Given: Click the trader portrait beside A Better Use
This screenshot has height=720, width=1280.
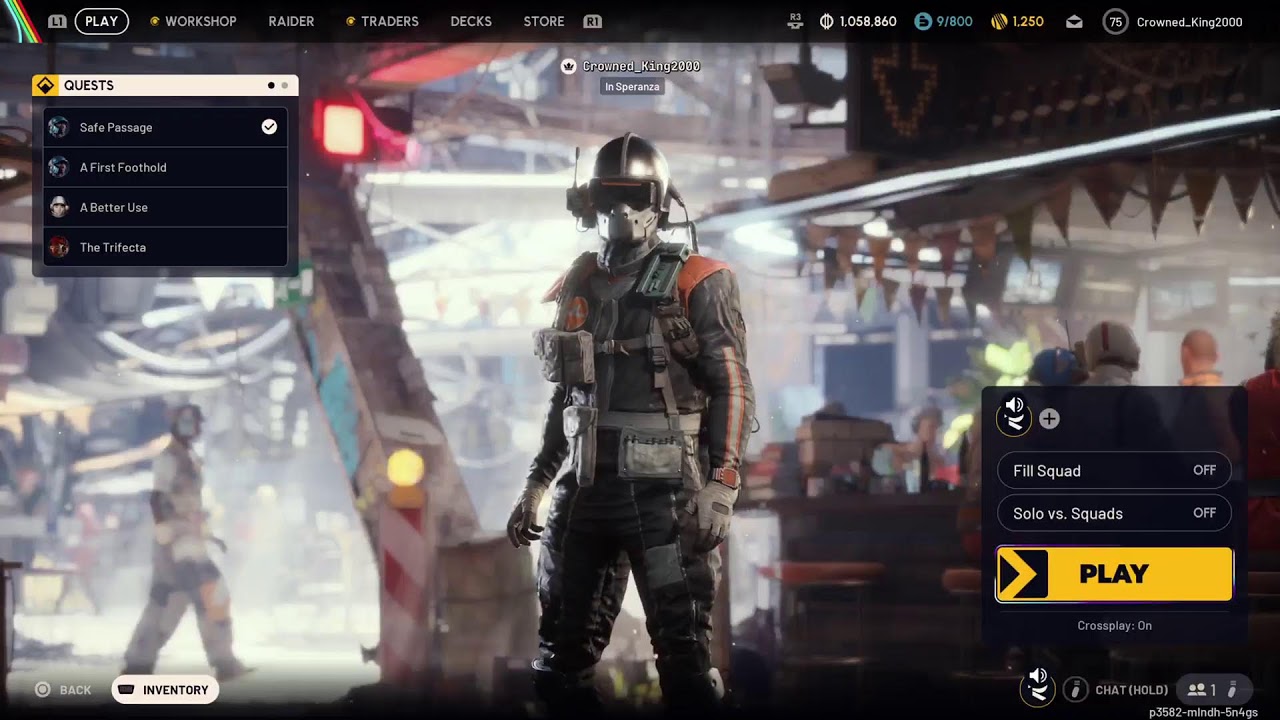Looking at the screenshot, I should [59, 207].
